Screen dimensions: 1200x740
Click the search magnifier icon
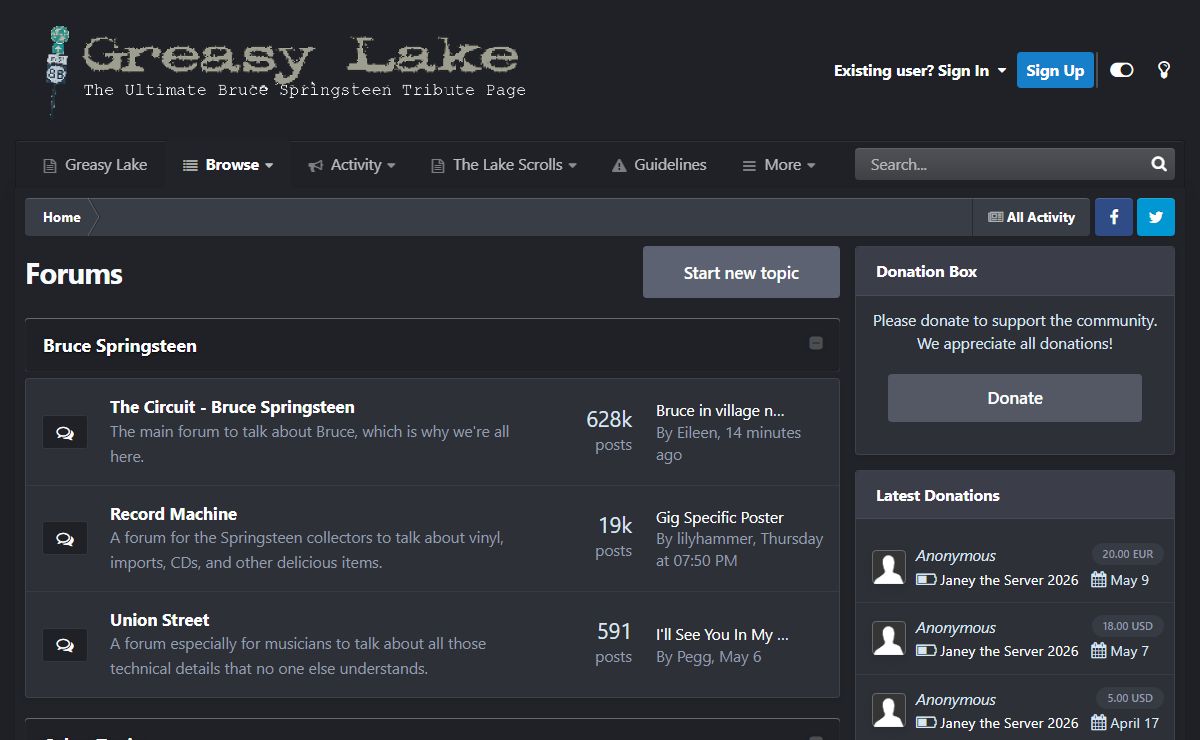[1159, 164]
